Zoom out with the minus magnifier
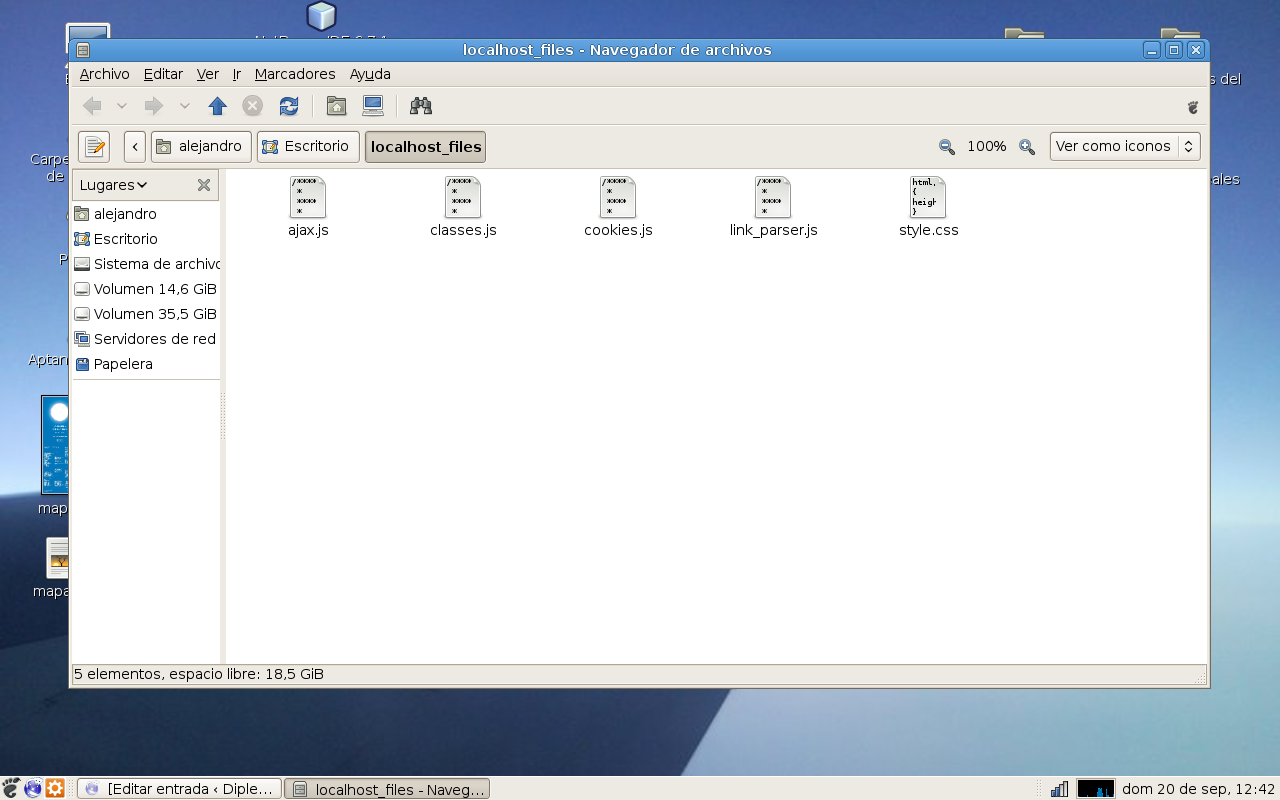Image resolution: width=1280 pixels, height=800 pixels. [x=947, y=147]
